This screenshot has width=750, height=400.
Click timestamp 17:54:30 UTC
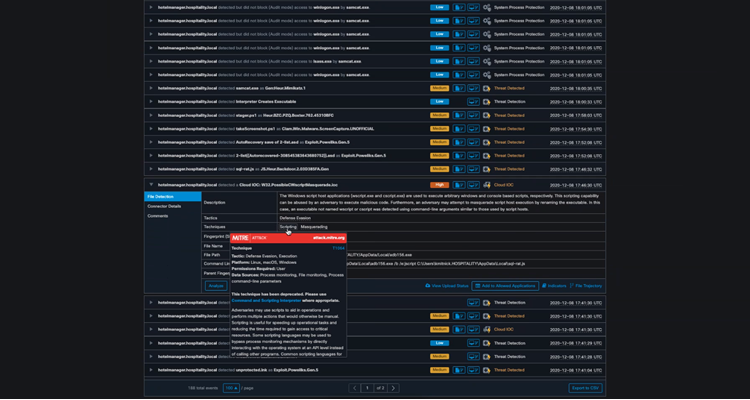[x=575, y=129]
